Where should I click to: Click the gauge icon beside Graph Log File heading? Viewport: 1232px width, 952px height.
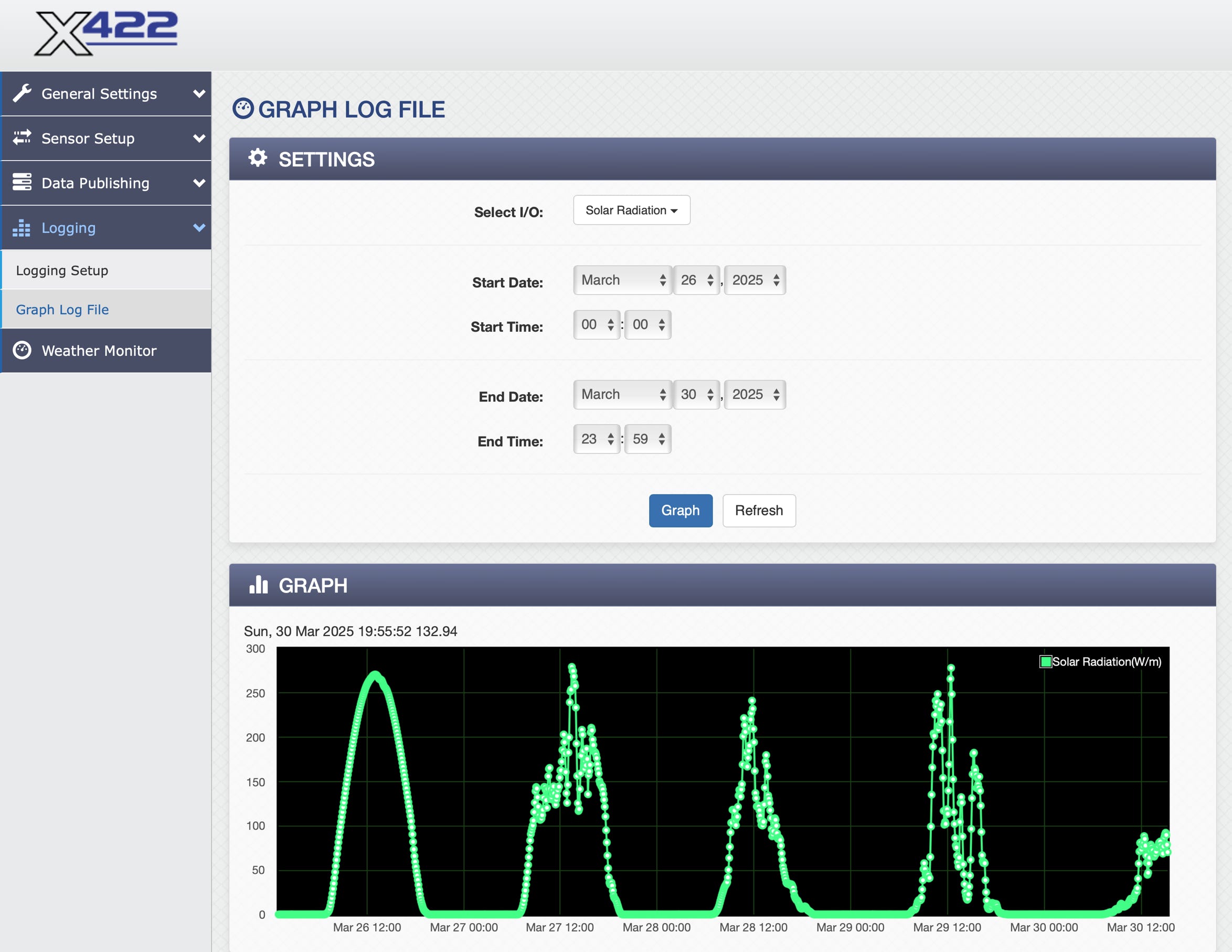(243, 108)
